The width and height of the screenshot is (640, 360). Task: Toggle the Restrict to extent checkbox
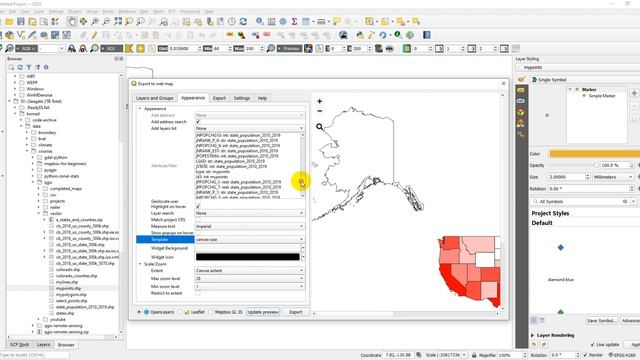coord(198,293)
